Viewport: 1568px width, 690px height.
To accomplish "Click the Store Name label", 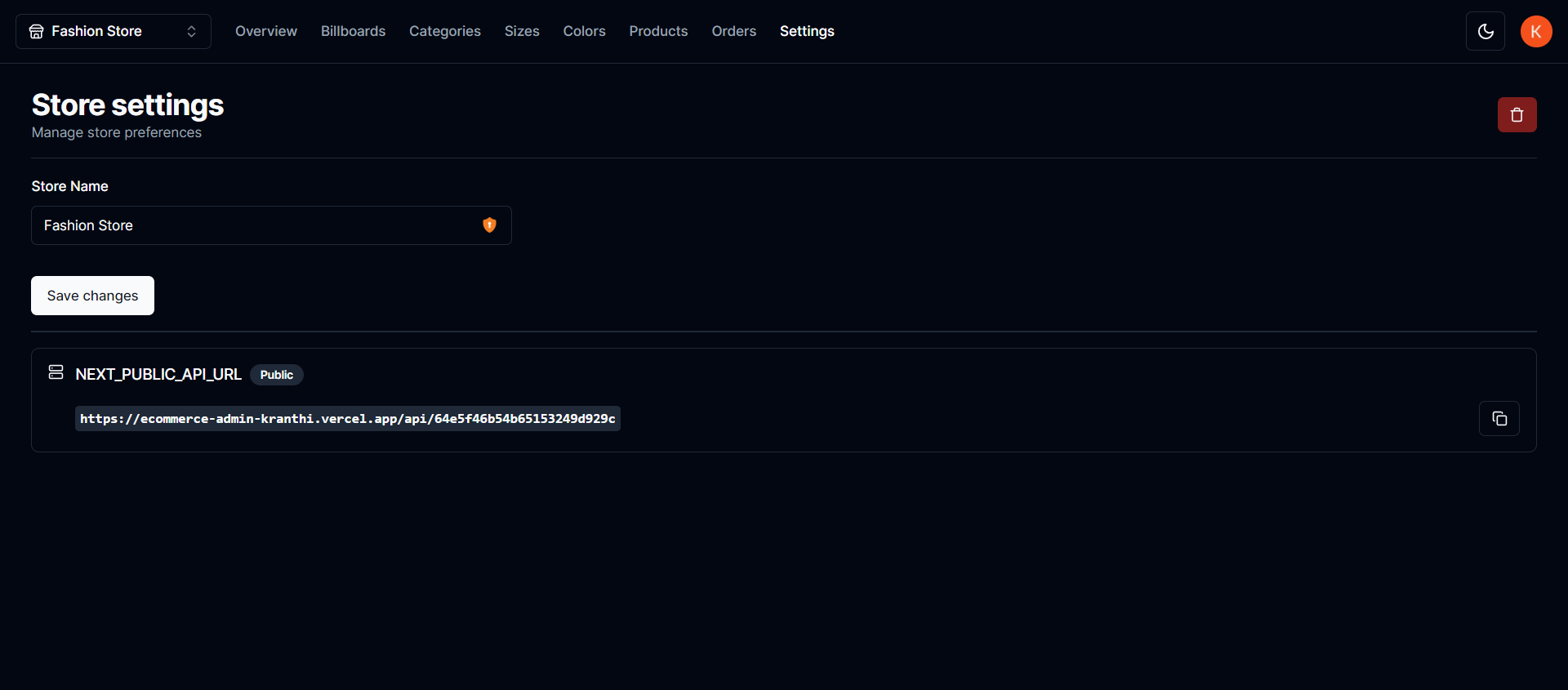I will [x=69, y=186].
